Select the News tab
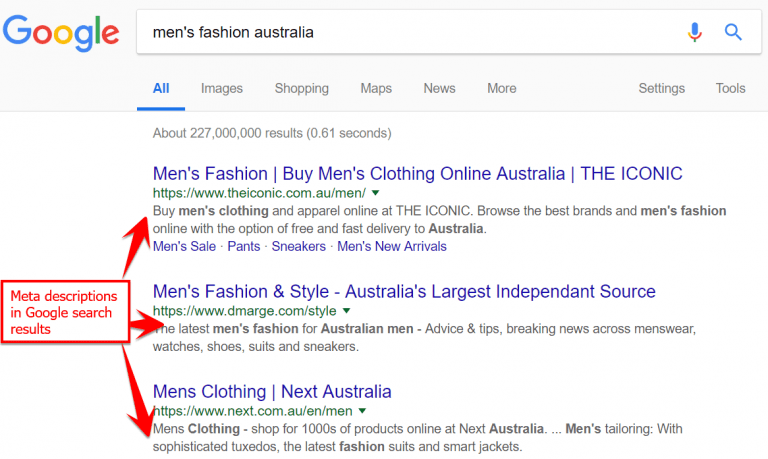The image size is (768, 459). tap(439, 88)
